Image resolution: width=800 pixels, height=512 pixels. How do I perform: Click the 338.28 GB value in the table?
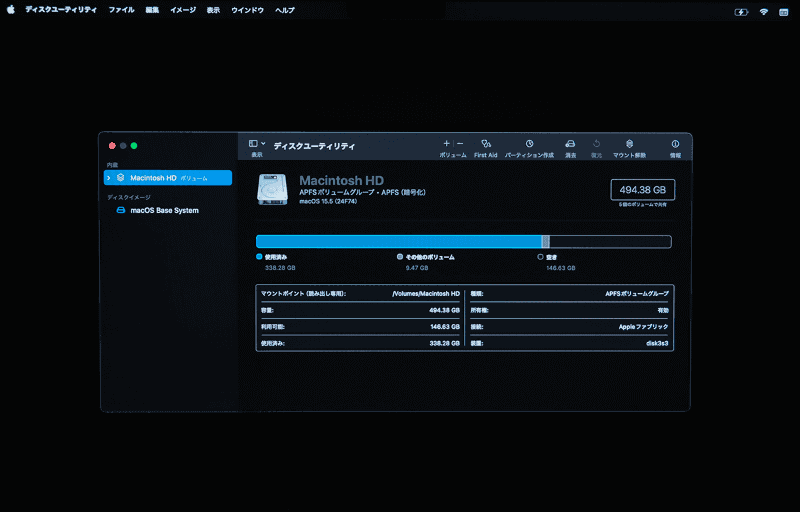pos(444,344)
